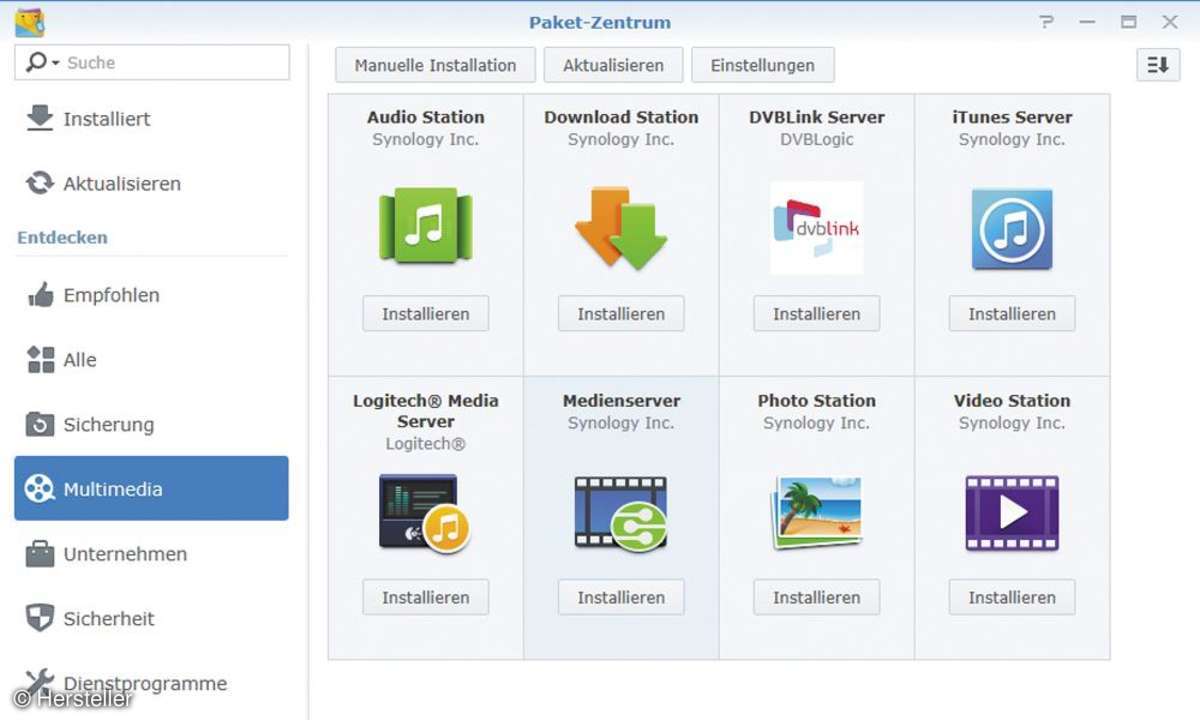Image resolution: width=1200 pixels, height=720 pixels.
Task: Install the Logitech Media Server package
Action: click(x=425, y=597)
